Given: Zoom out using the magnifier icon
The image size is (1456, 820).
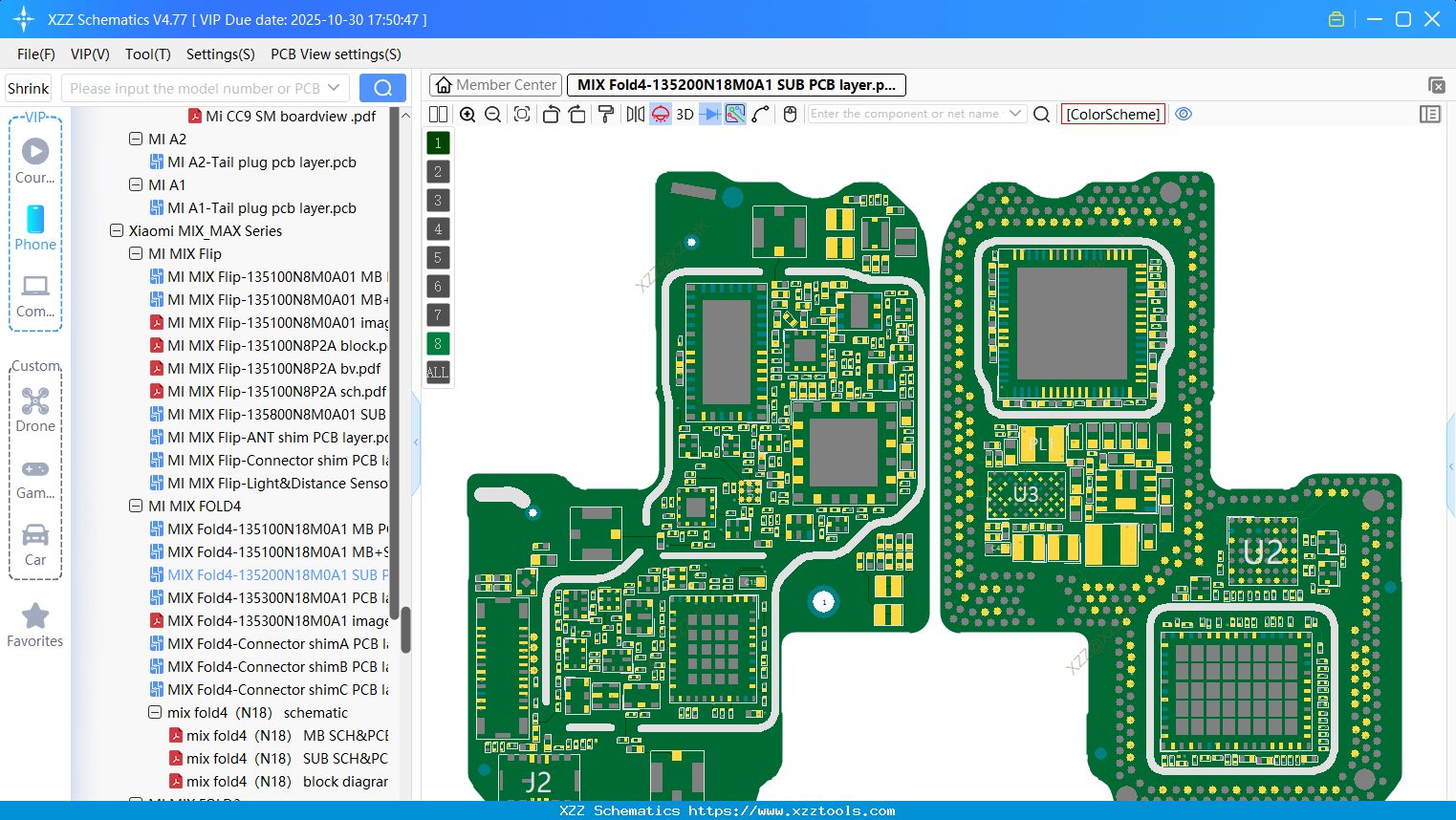Looking at the screenshot, I should 491,114.
